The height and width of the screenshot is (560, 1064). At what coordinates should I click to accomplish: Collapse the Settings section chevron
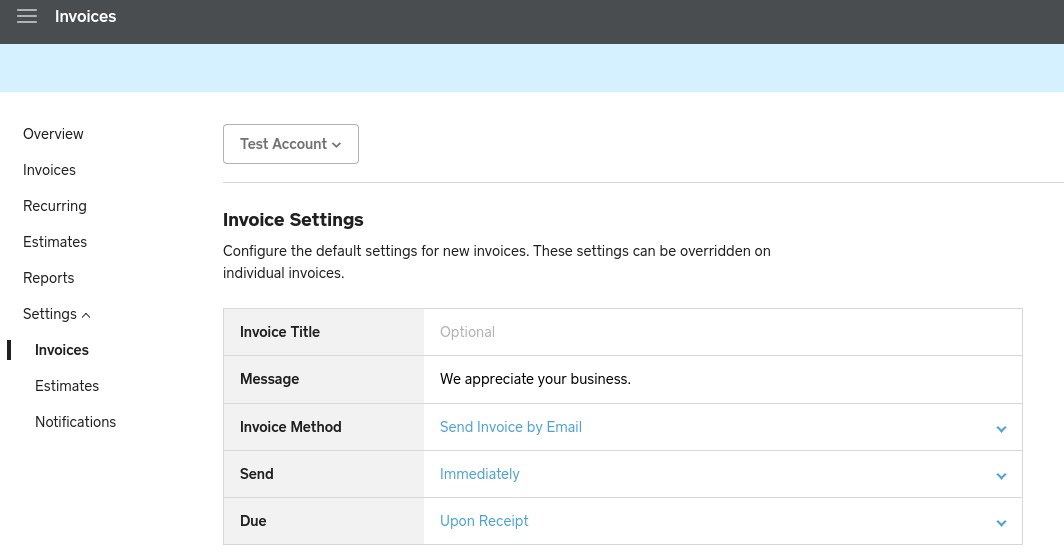[x=86, y=315]
